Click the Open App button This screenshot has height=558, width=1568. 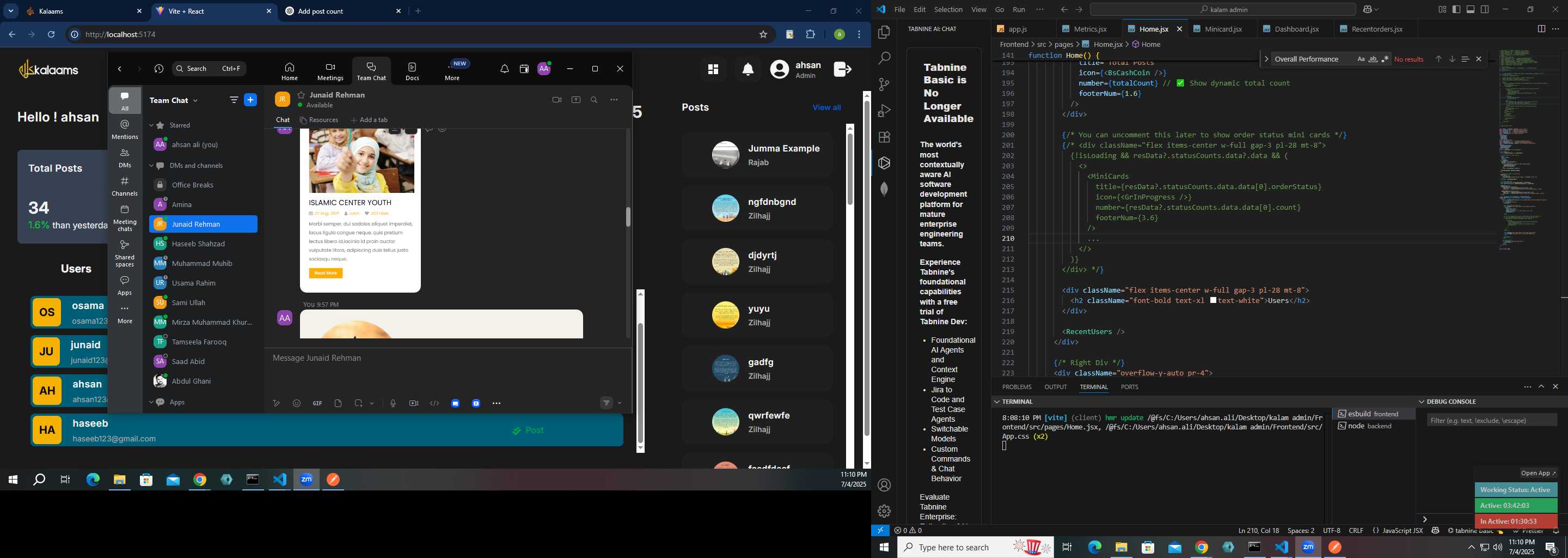pos(1538,474)
